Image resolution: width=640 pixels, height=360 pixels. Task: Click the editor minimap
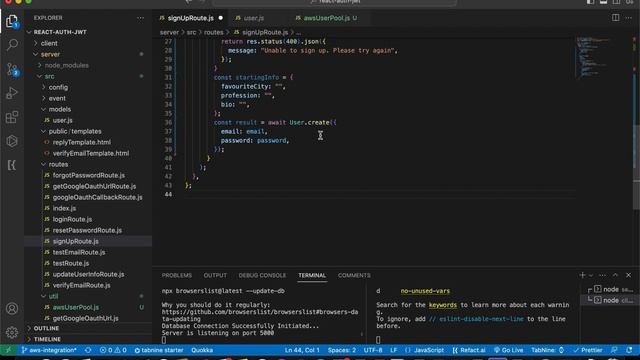(593, 57)
